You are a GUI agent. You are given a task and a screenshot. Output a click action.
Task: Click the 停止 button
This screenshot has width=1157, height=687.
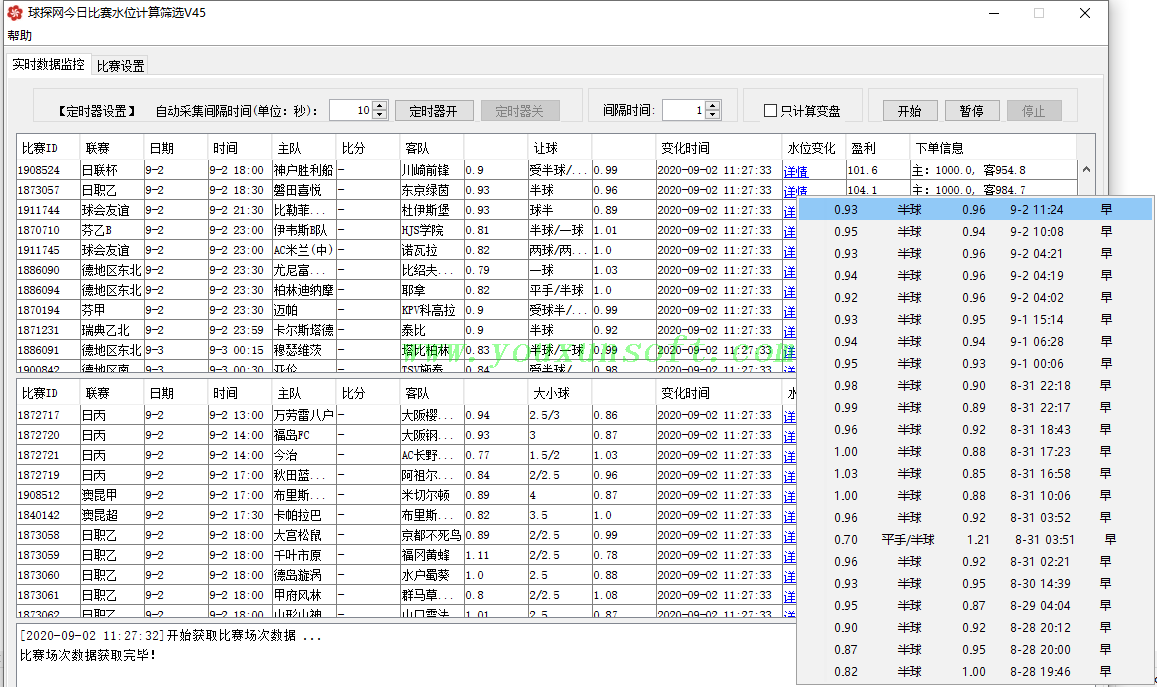coord(1034,111)
